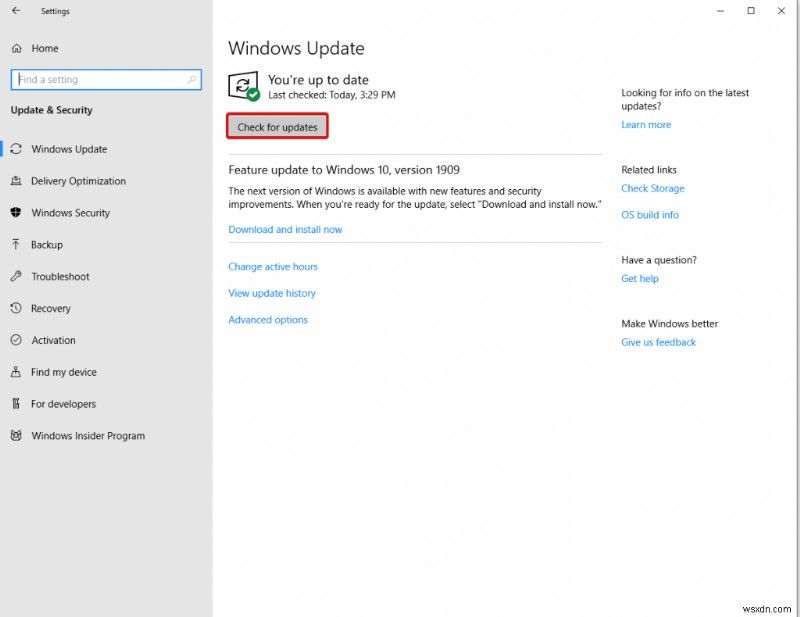View update history
This screenshot has height=617, width=800.
click(x=272, y=292)
